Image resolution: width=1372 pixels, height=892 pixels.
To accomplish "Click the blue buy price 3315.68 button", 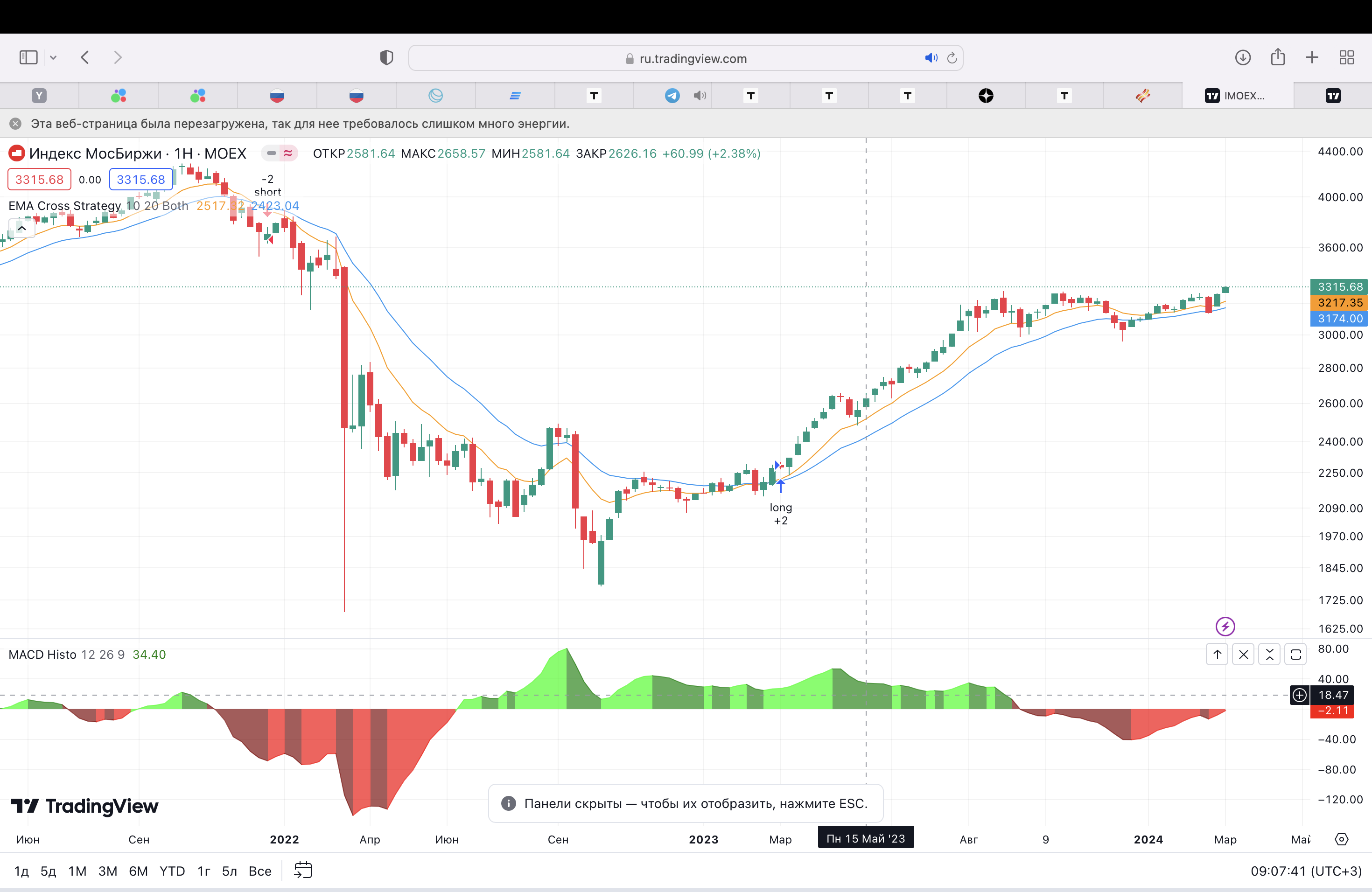I will pos(140,179).
